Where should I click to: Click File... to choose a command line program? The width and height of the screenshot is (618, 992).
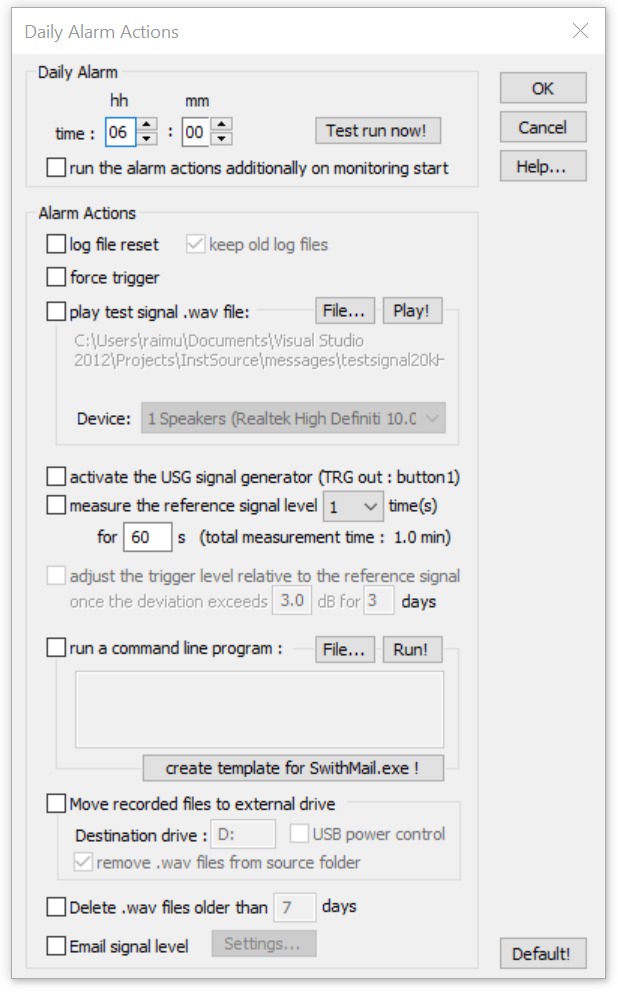pos(346,649)
